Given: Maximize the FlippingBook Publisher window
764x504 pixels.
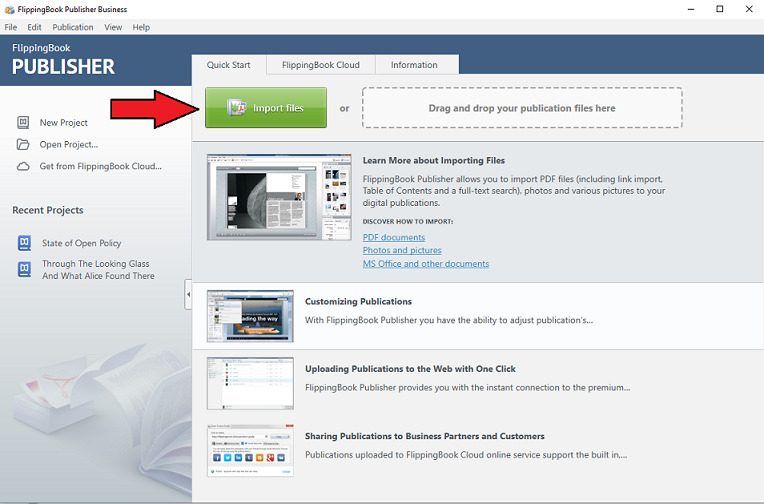Looking at the screenshot, I should click(720, 9).
